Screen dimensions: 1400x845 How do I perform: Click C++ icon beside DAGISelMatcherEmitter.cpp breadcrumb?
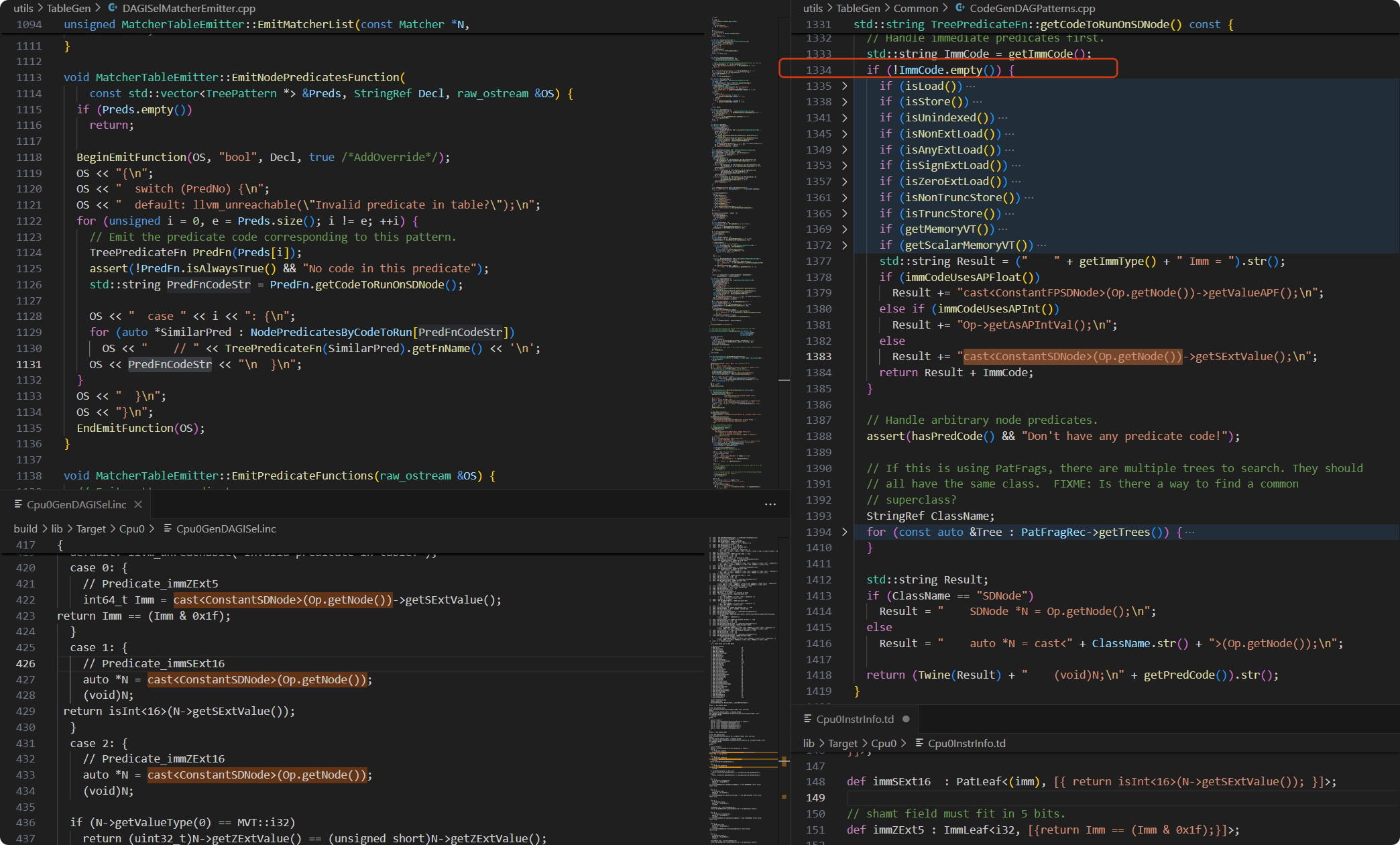(113, 8)
